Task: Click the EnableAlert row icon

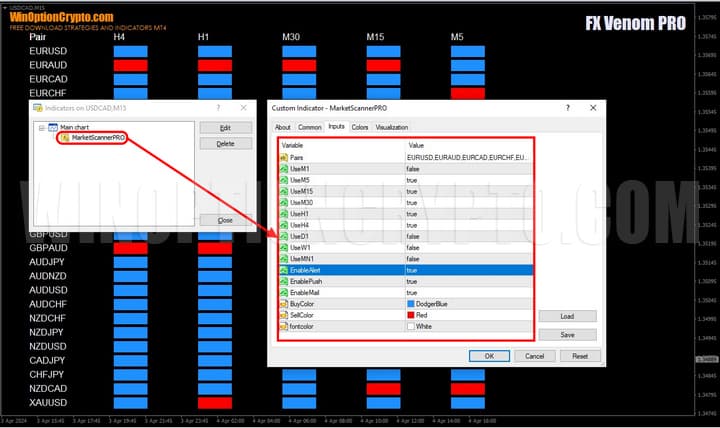Action: [284, 270]
